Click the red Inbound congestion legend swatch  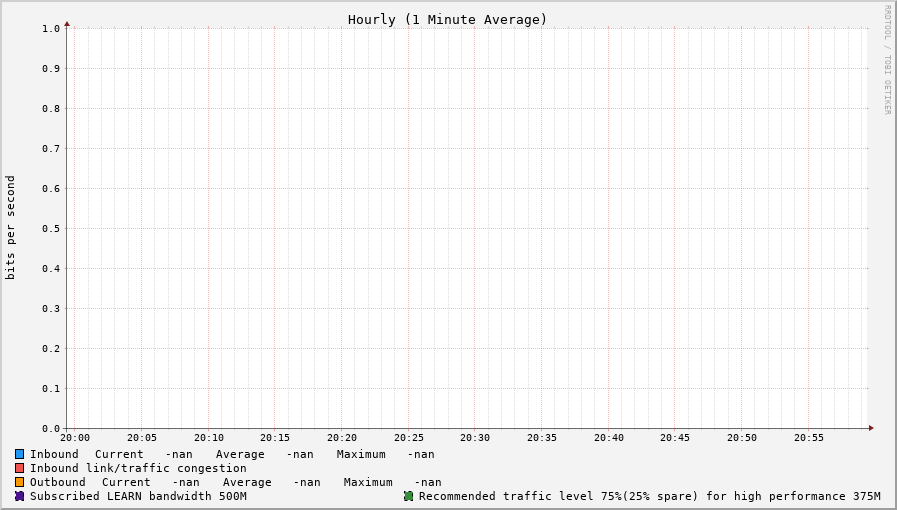point(19,468)
